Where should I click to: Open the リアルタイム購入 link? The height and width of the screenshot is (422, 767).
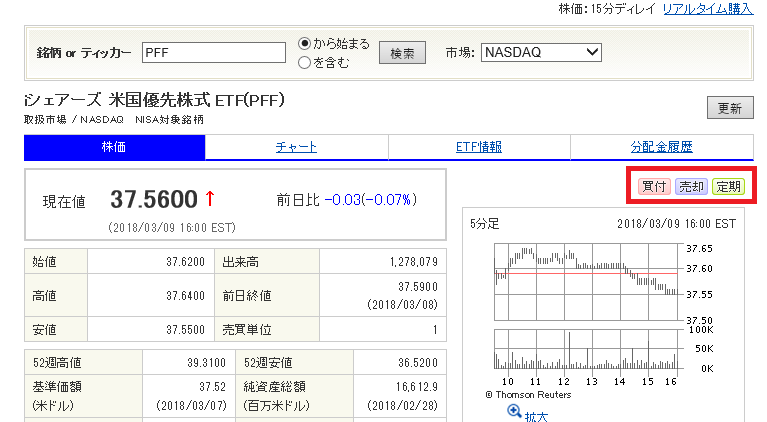click(x=708, y=9)
